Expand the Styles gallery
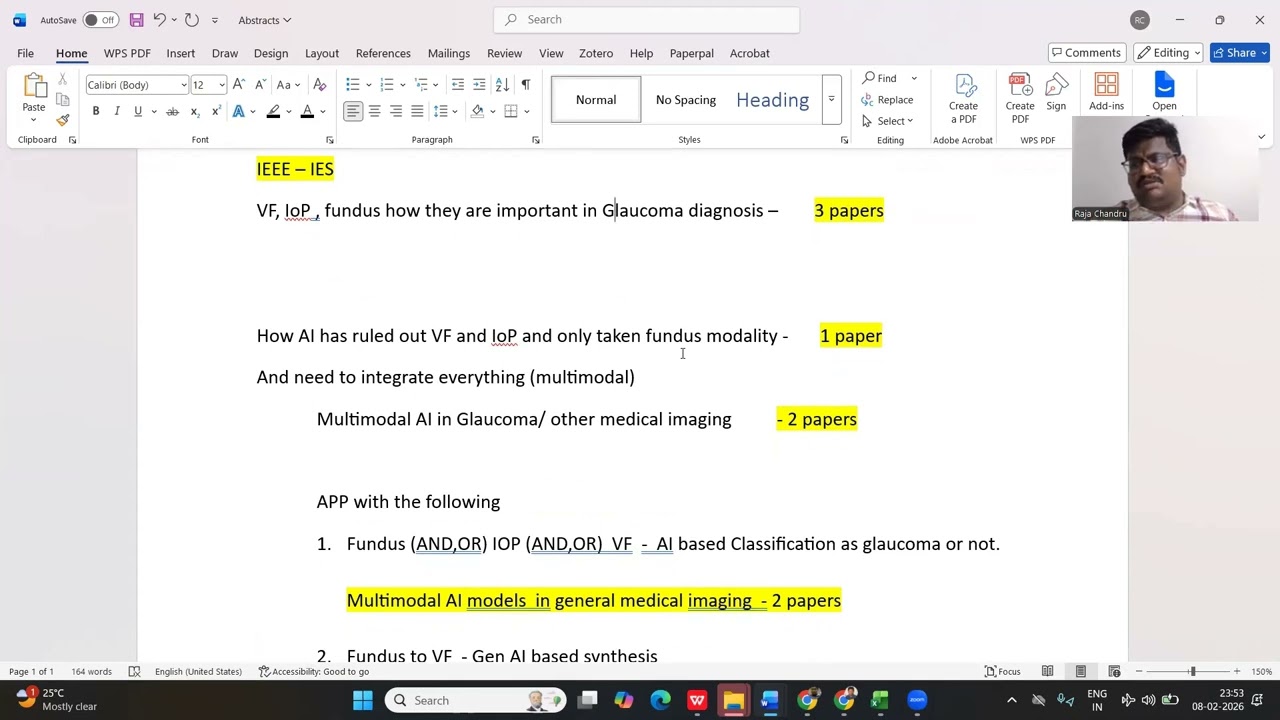1280x720 pixels. coord(831,100)
